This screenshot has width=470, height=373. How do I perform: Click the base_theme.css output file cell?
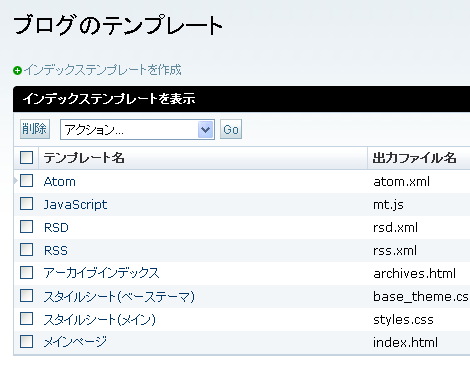click(x=421, y=297)
